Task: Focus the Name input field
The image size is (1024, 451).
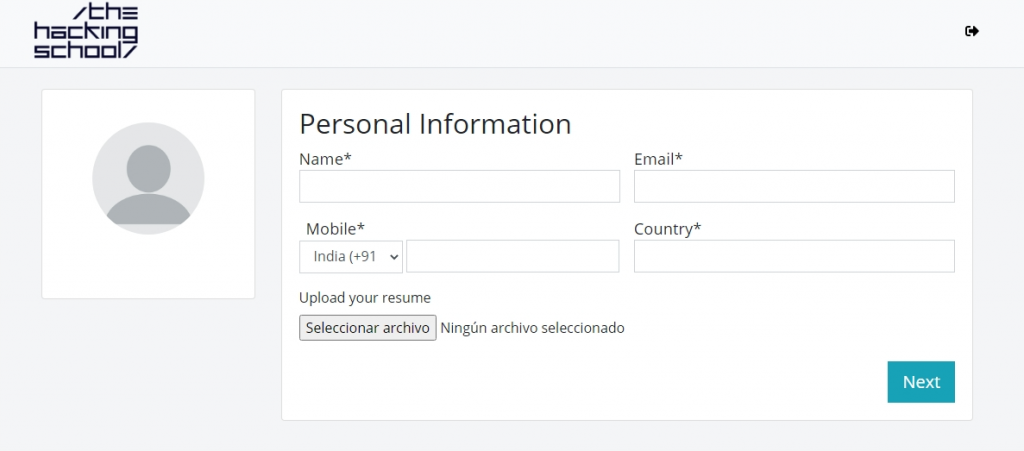Action: (459, 187)
